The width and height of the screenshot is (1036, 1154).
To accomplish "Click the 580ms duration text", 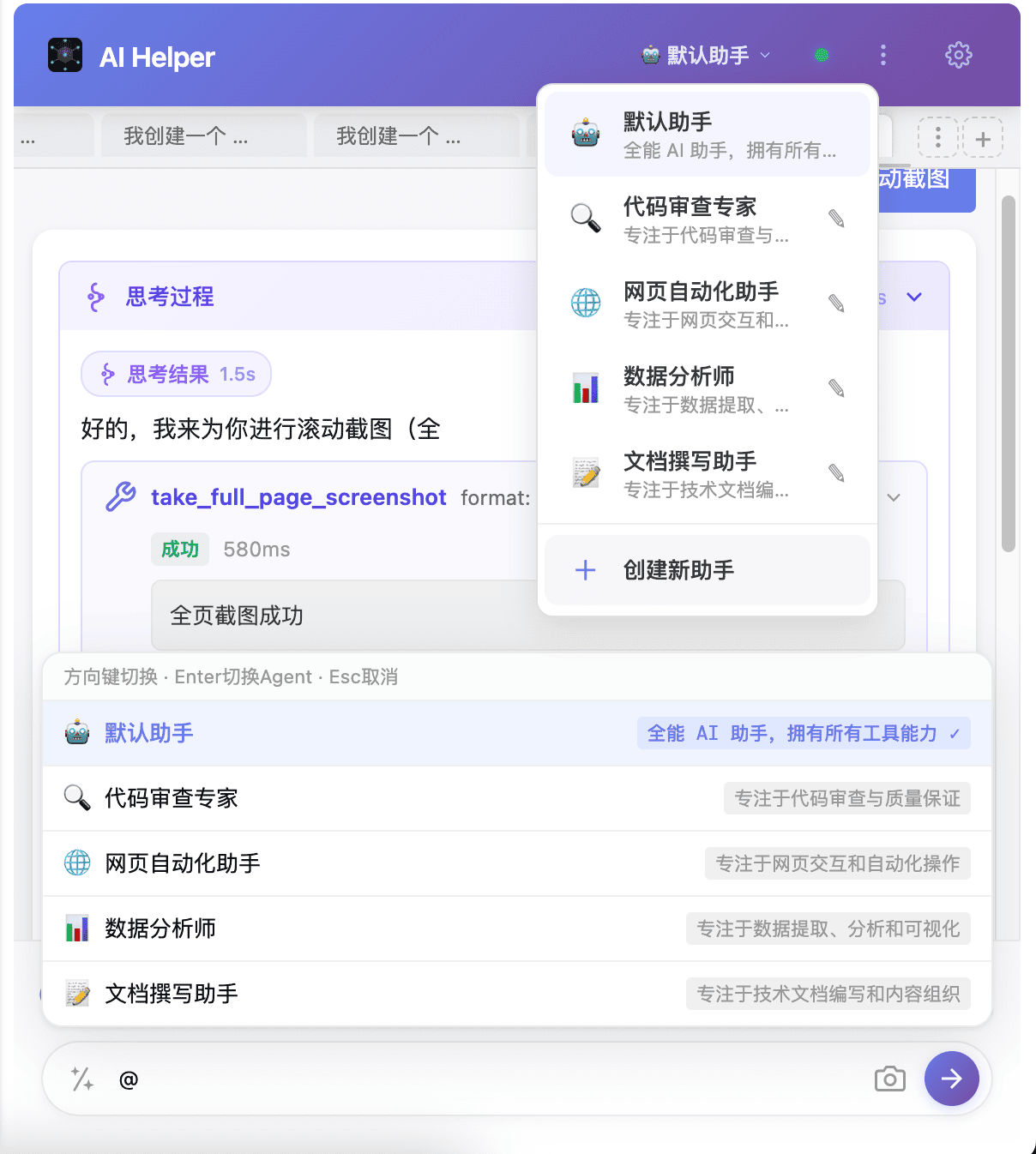I will point(256,550).
